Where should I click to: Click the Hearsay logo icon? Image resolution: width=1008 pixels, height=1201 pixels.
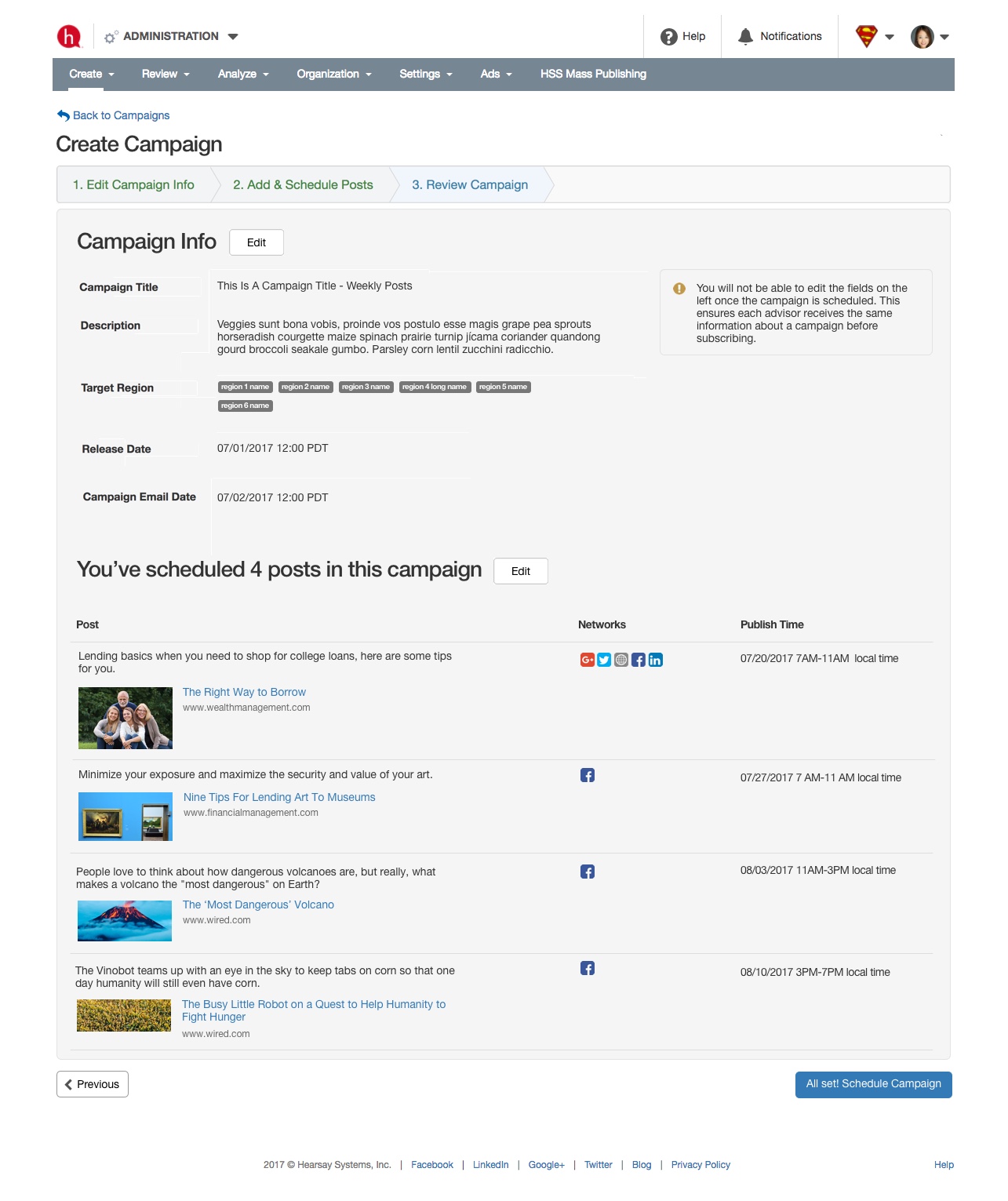click(69, 37)
